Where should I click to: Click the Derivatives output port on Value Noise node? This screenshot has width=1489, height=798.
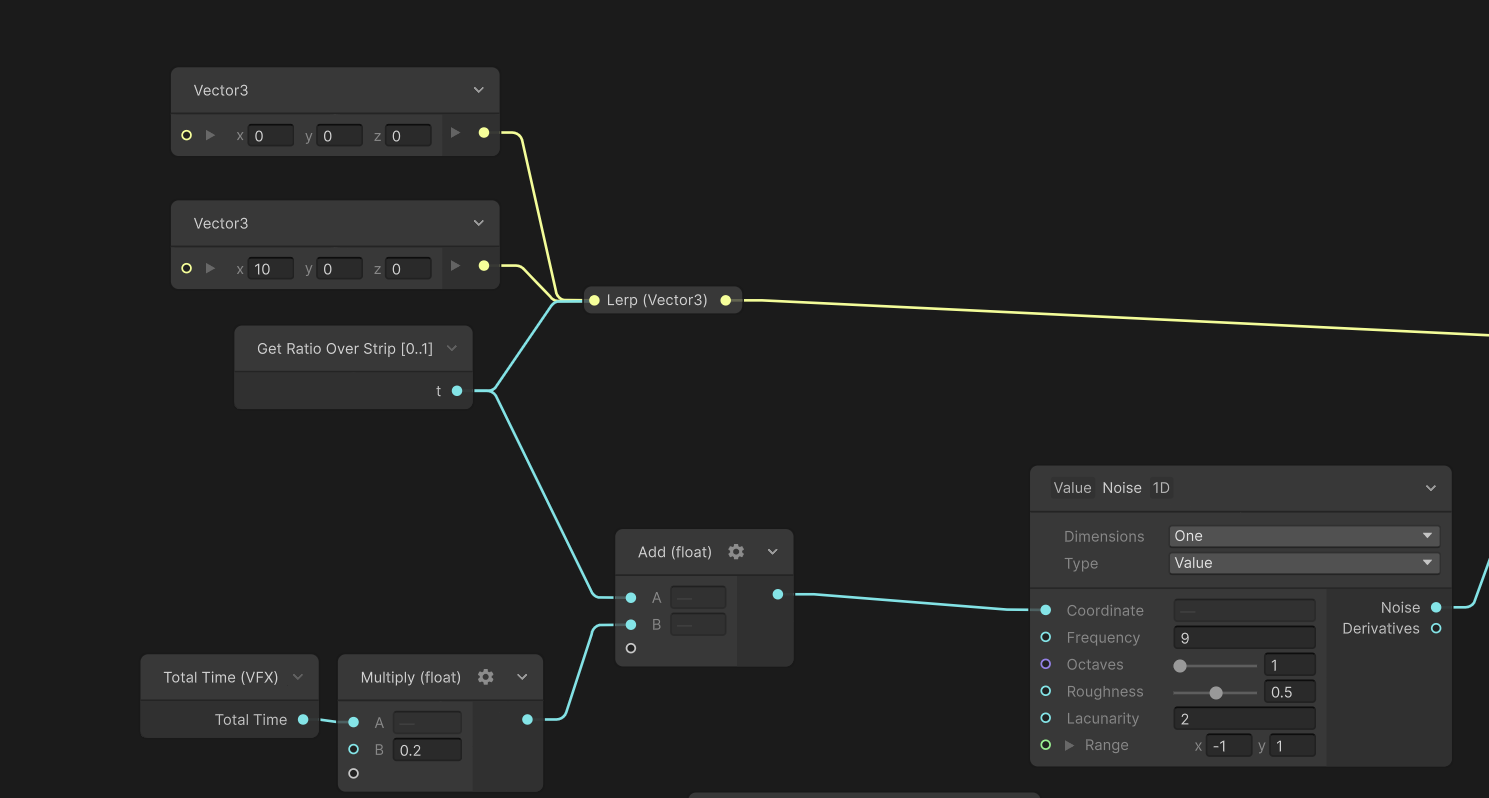[x=1435, y=628]
